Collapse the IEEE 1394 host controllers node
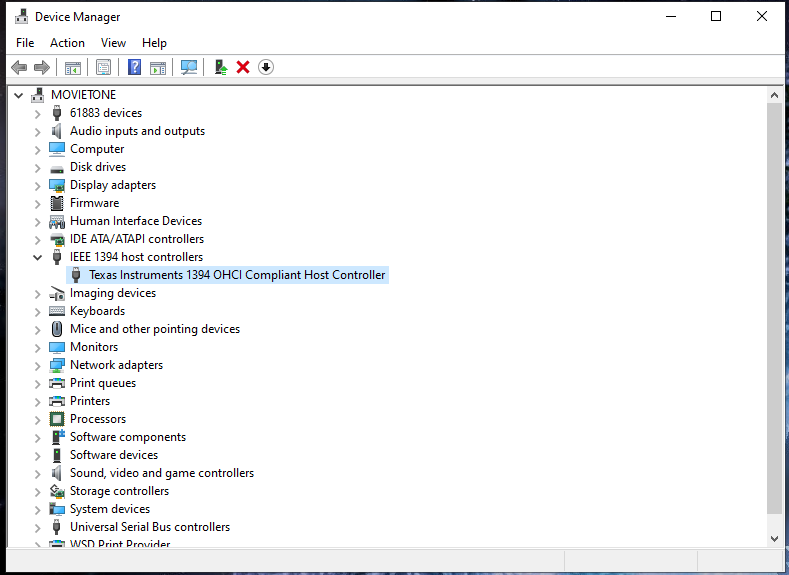Viewport: 789px width, 575px height. 38,257
